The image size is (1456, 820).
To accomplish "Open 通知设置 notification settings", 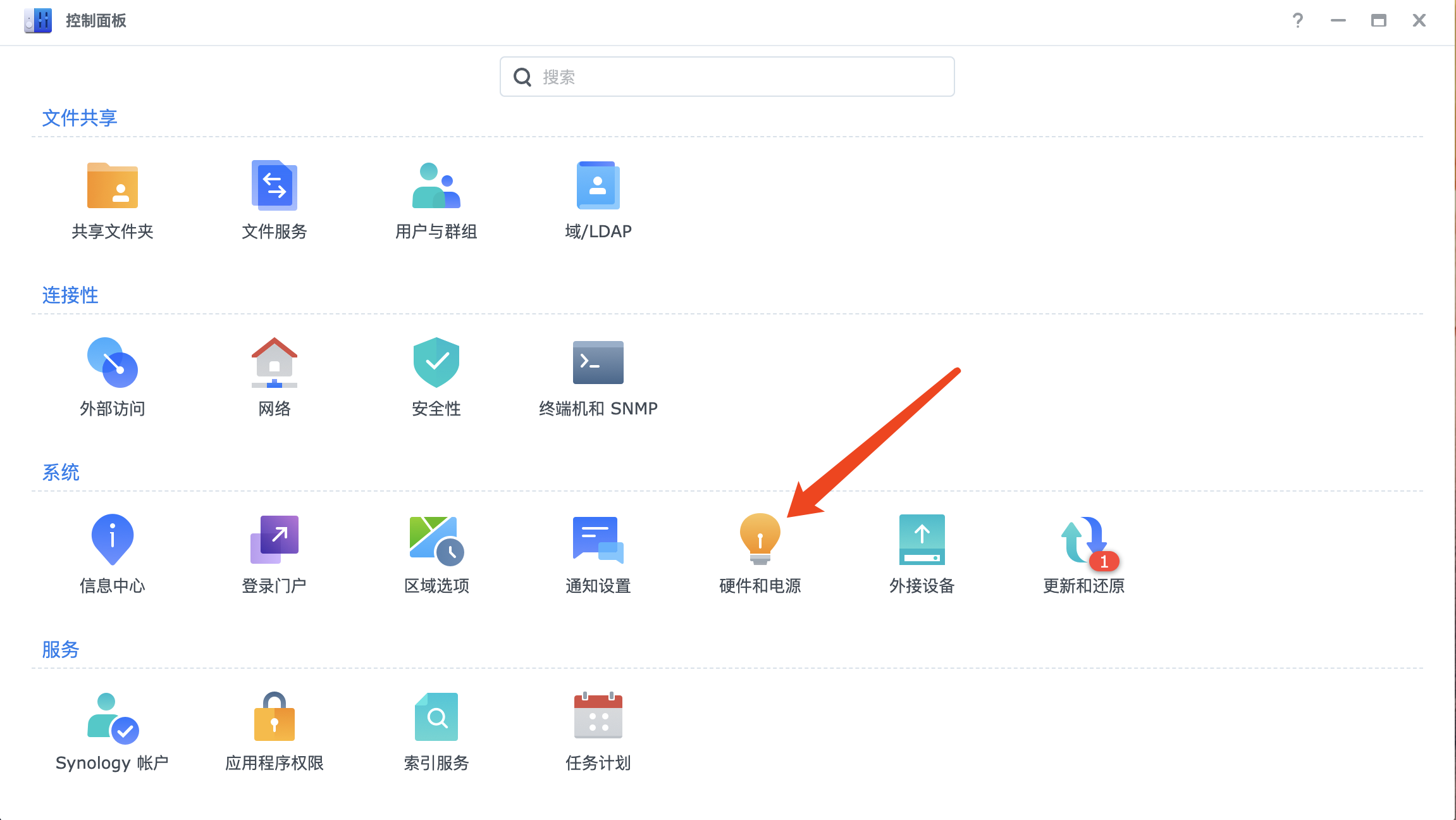I will (598, 540).
